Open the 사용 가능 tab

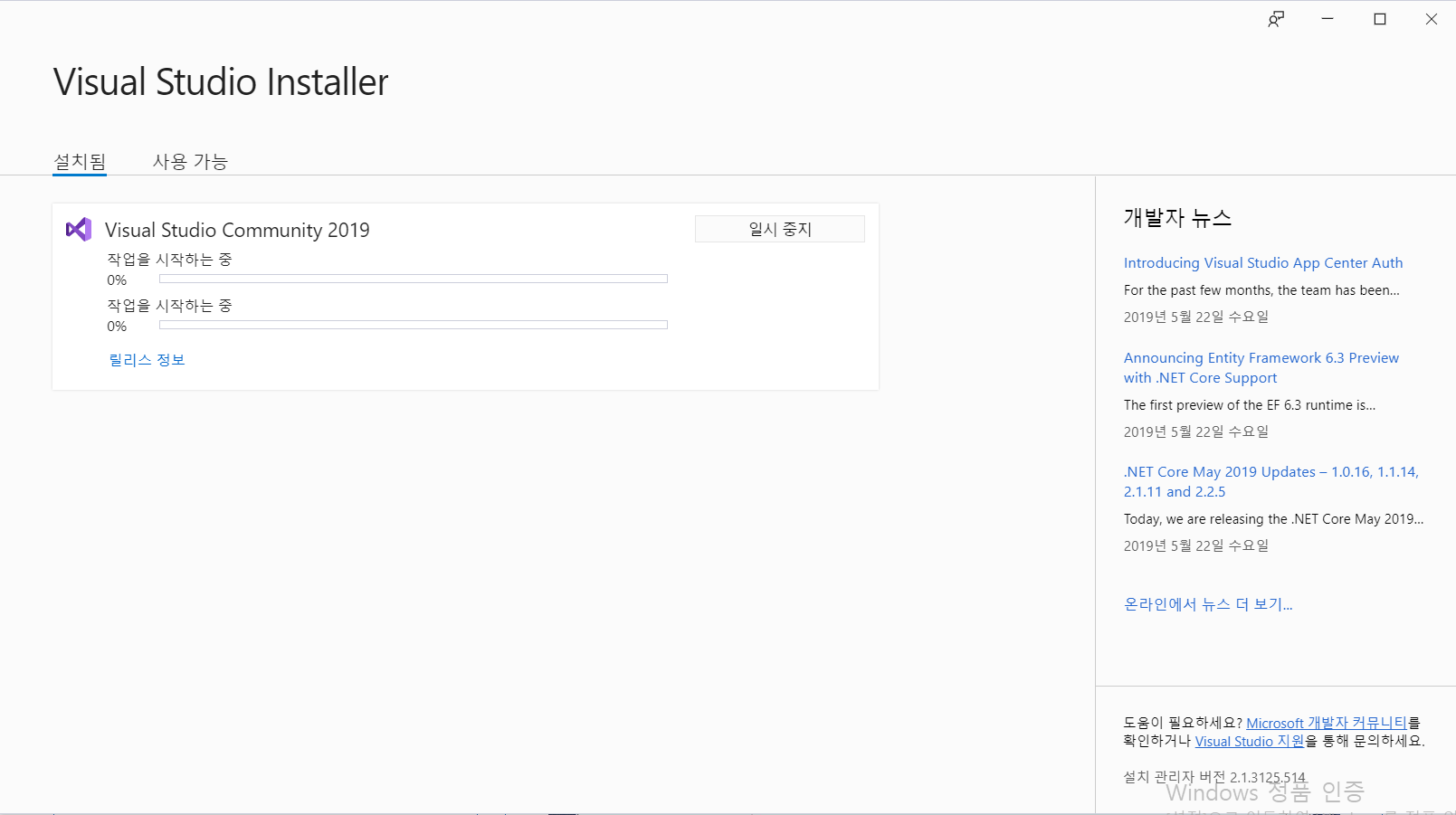pos(190,162)
